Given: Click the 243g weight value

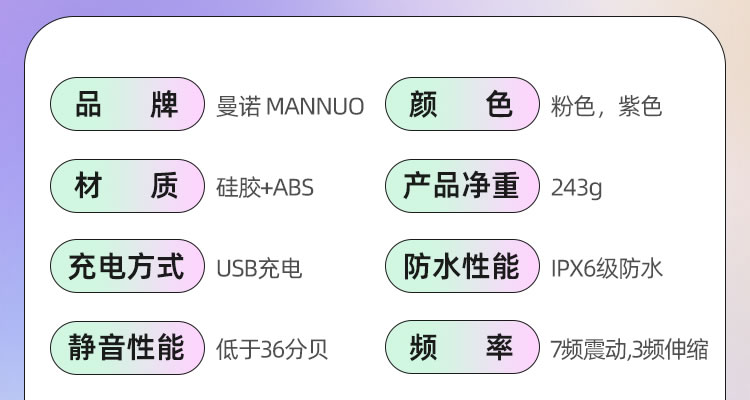Looking at the screenshot, I should pos(576,188).
